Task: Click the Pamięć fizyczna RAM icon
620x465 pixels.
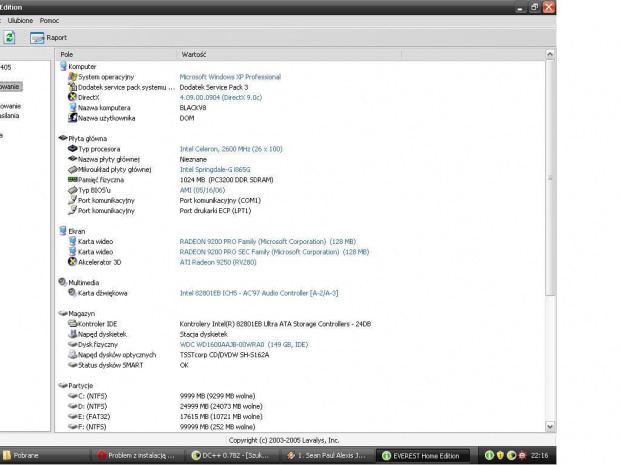Action: [72, 180]
